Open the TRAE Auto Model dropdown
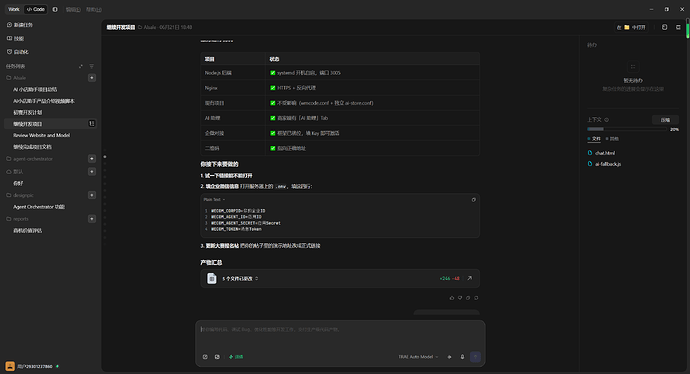This screenshot has height=374, width=690. 418,357
